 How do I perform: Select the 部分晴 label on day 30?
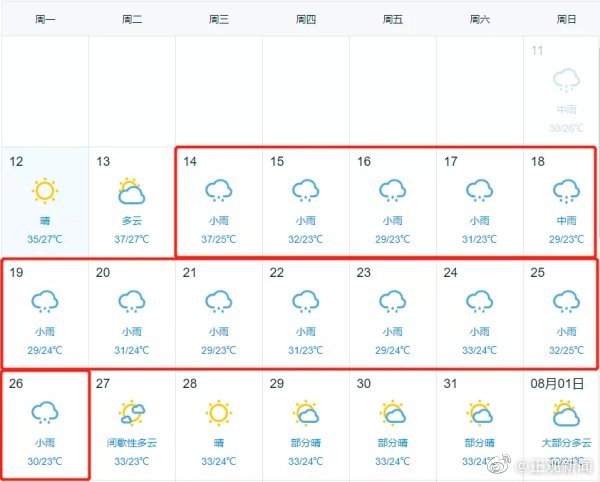(393, 443)
